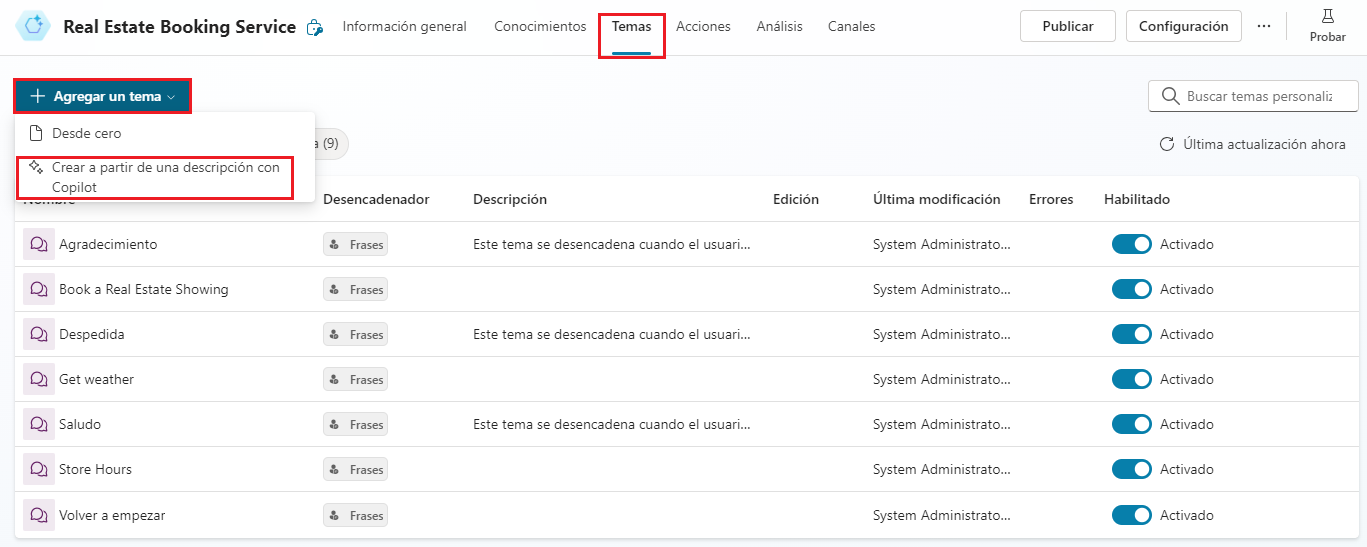This screenshot has width=1367, height=547.
Task: Toggle the Store Hours enabled switch
Action: tap(1132, 469)
